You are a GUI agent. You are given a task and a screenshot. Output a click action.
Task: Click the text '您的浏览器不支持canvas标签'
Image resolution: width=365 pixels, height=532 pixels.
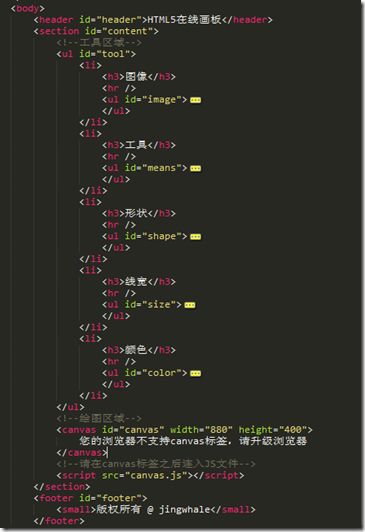pos(153,441)
